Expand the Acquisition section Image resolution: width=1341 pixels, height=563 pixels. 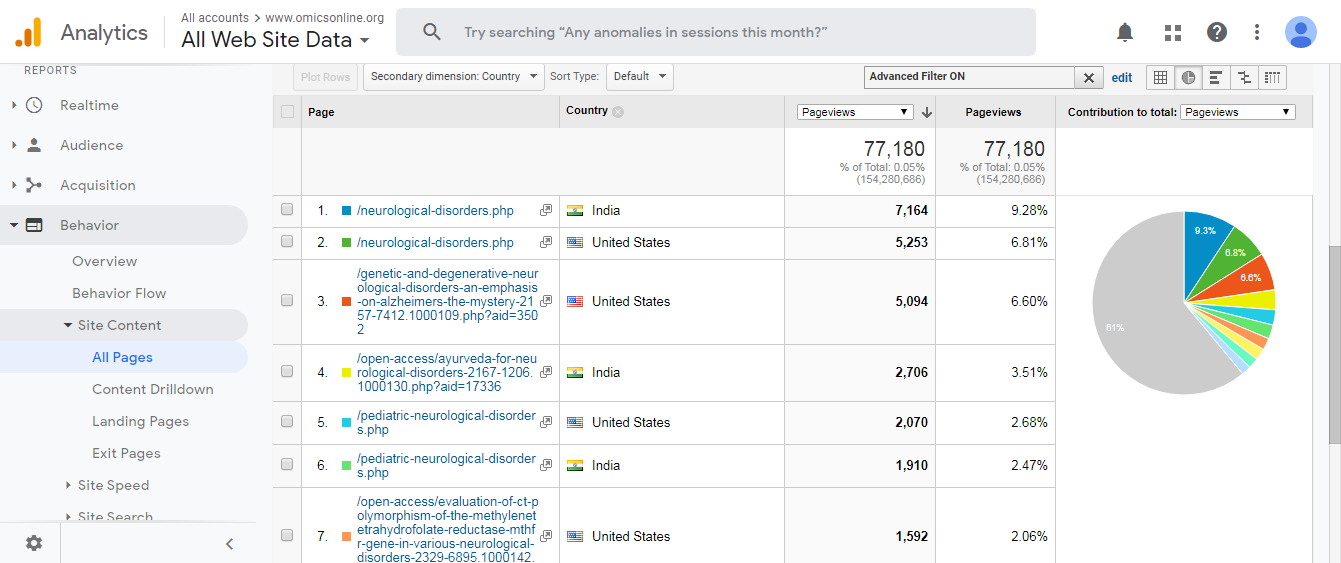(14, 185)
